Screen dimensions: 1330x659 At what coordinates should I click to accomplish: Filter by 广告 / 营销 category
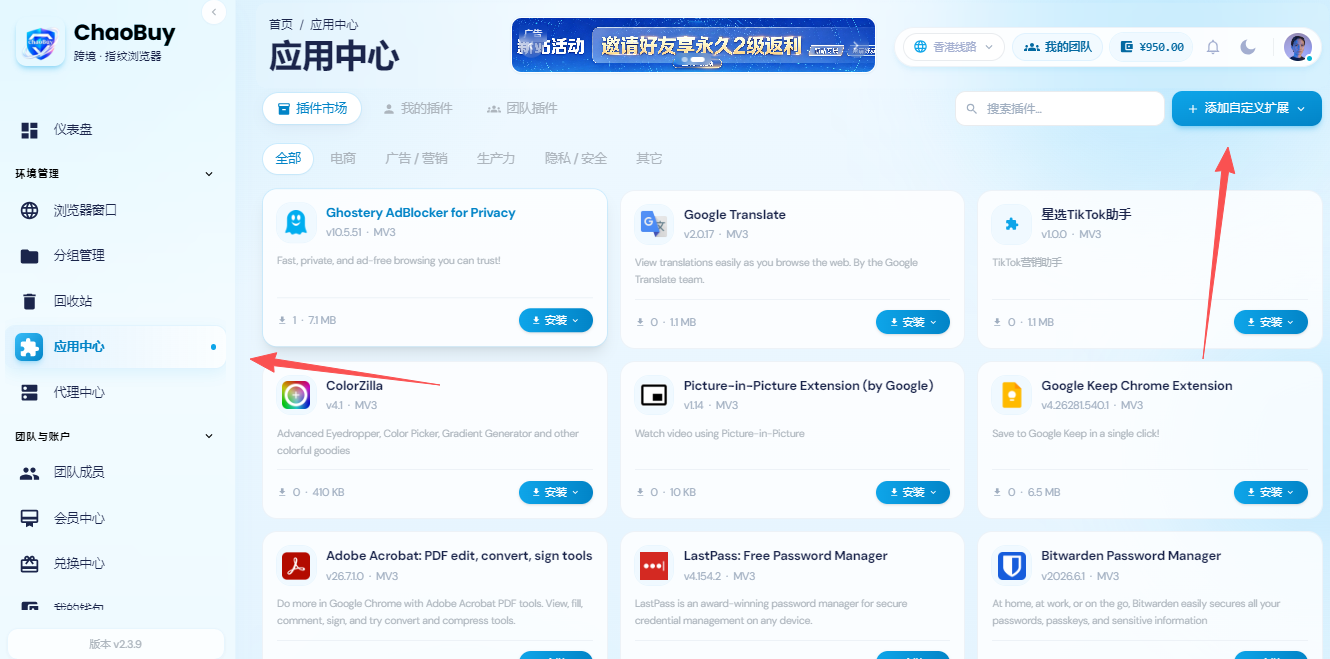click(416, 158)
